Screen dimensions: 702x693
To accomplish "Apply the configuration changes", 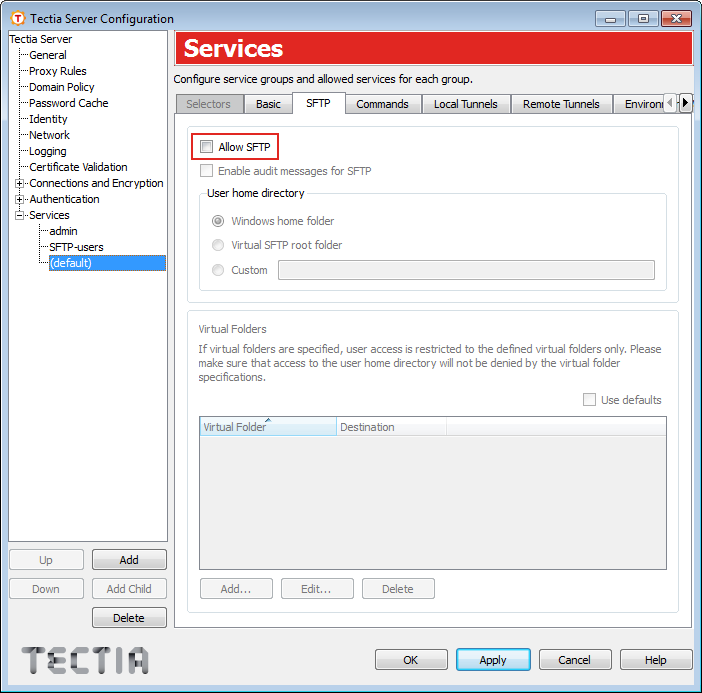I will coord(493,659).
